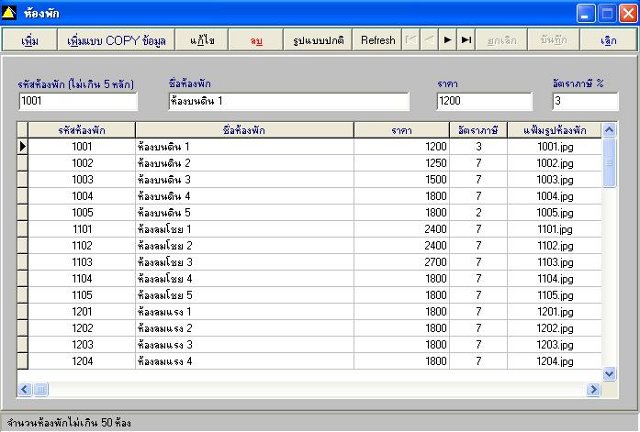
Task: Click the first record navigation arrow
Action: [411, 40]
